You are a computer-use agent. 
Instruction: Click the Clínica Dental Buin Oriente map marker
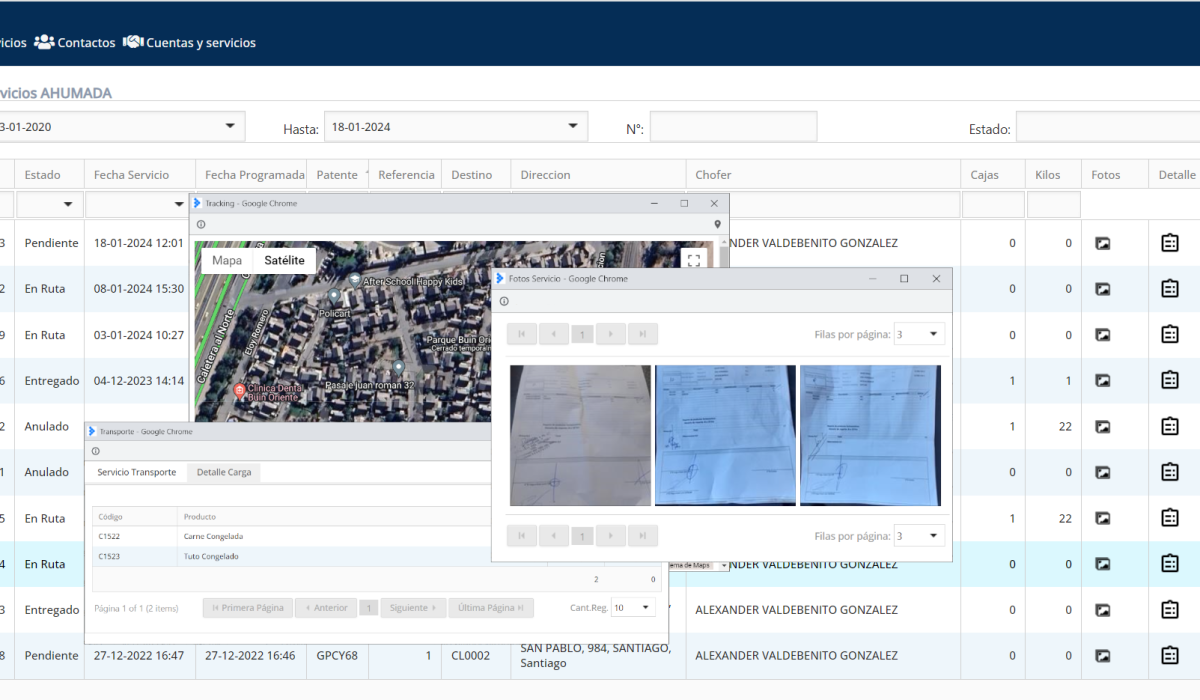(239, 390)
